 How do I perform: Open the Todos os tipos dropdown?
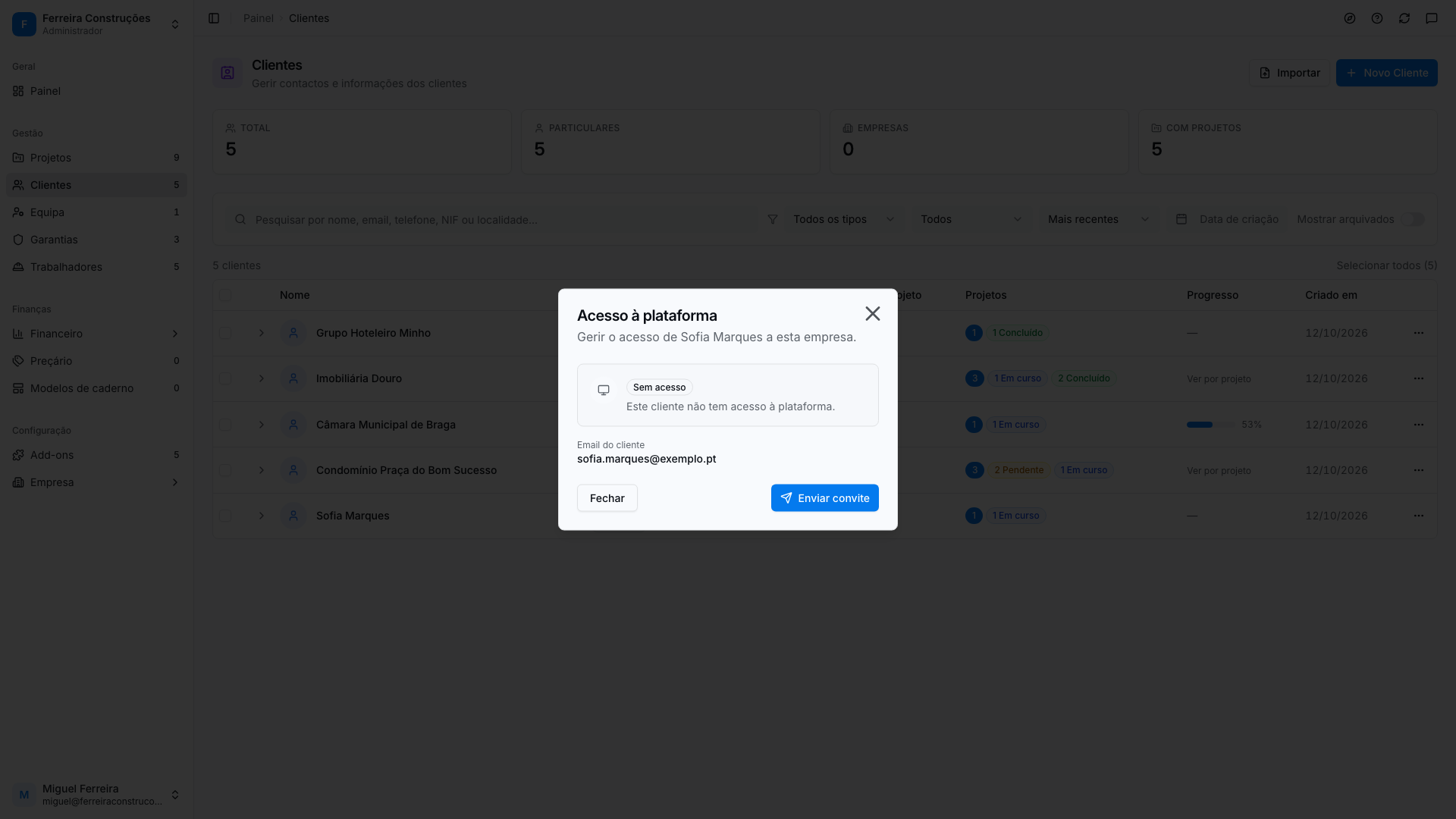[843, 219]
